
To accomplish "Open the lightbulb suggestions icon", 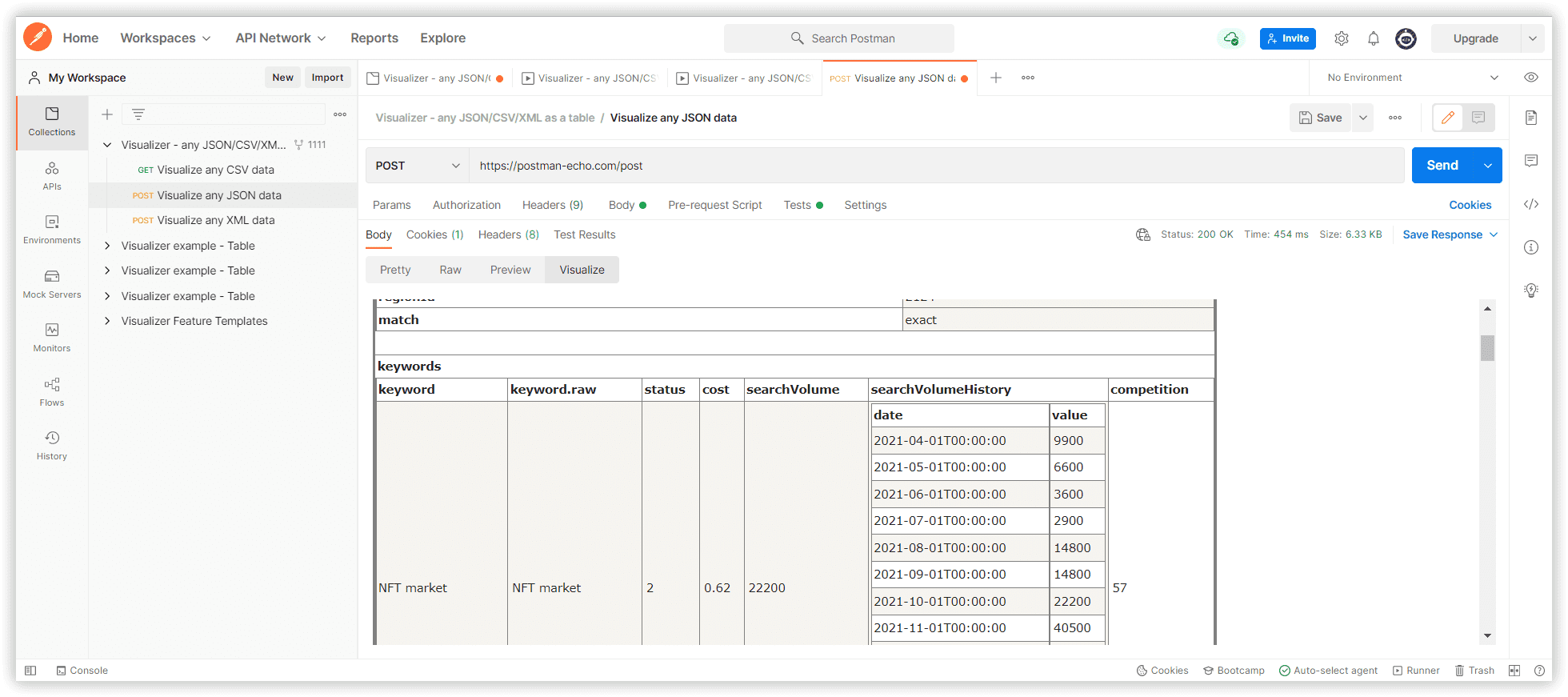I will [x=1531, y=290].
